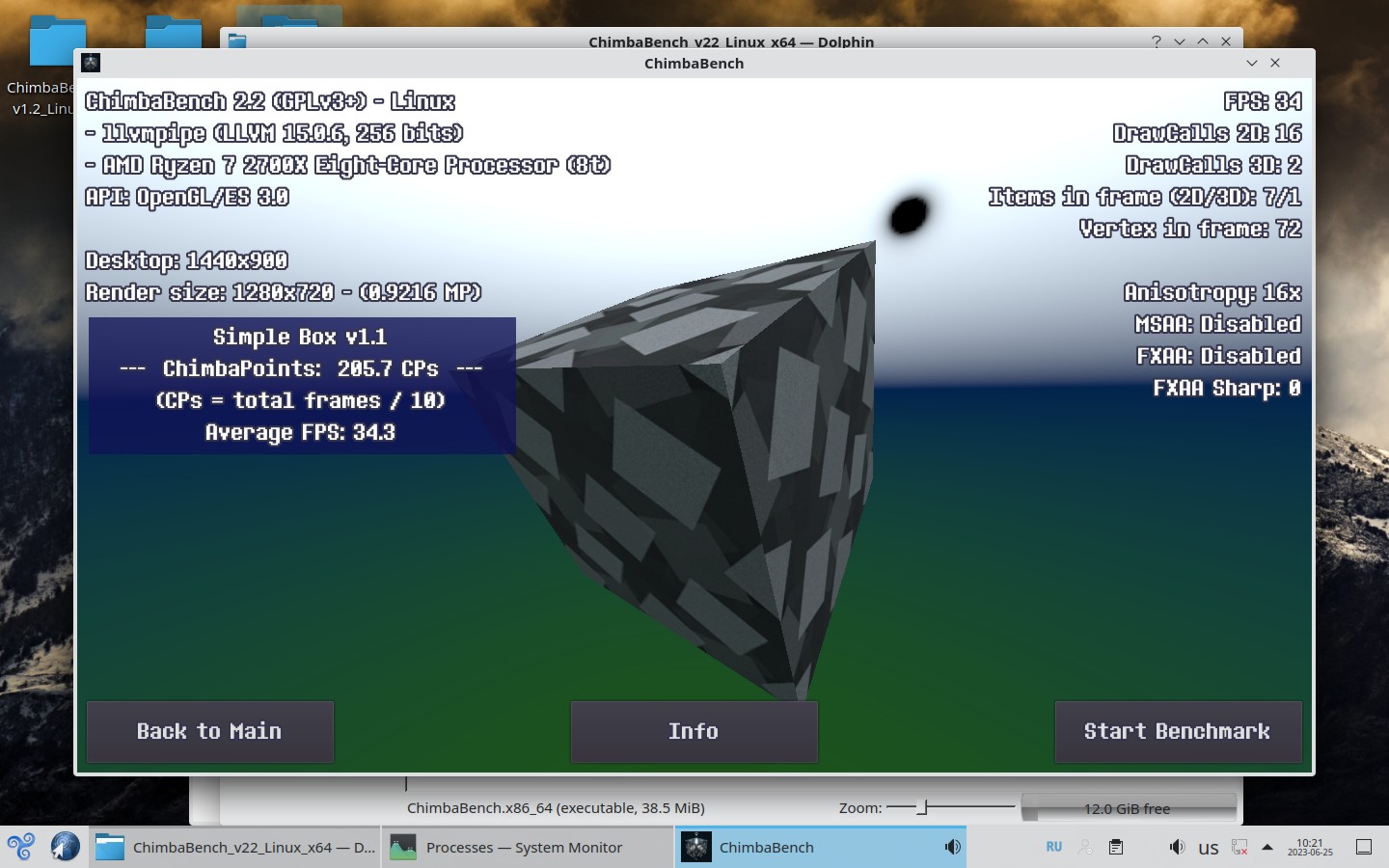This screenshot has width=1389, height=868.
Task: Minimize the Dolphin window
Action: [1180, 41]
